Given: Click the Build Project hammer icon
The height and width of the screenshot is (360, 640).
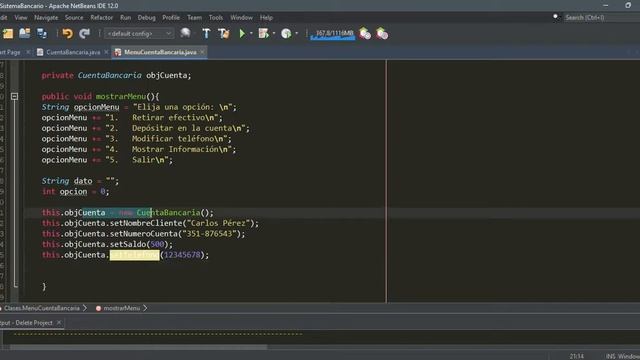Looking at the screenshot, I should coord(206,33).
